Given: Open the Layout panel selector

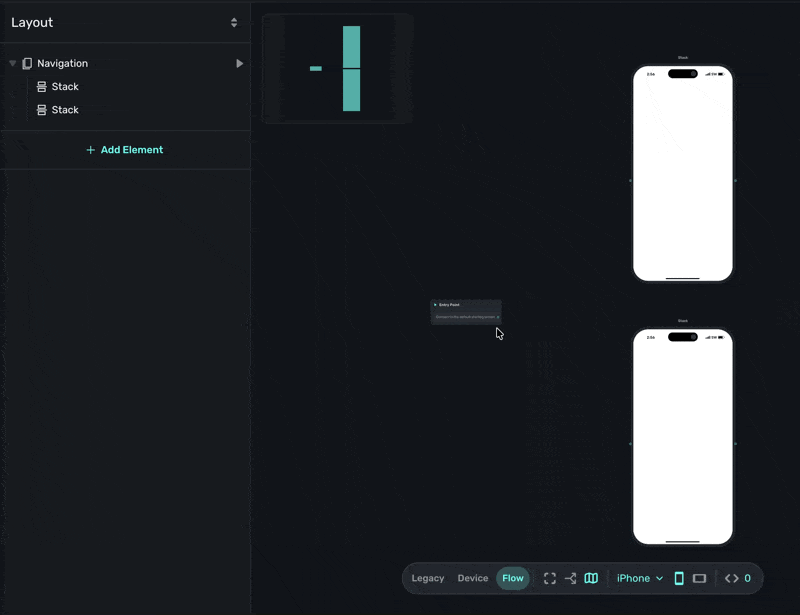Looking at the screenshot, I should pyautogui.click(x=234, y=22).
